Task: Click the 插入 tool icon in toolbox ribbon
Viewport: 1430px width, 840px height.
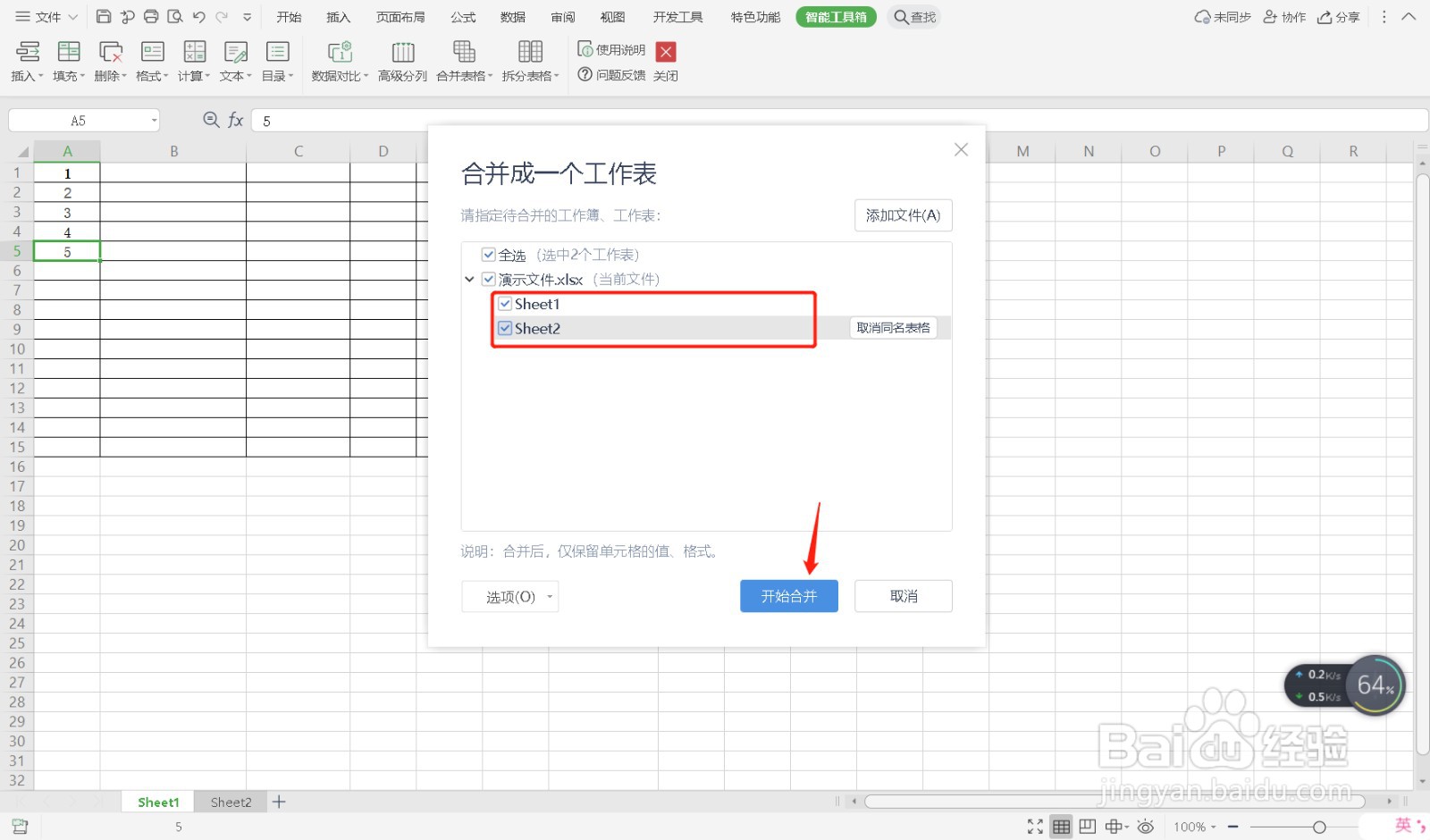Action: (28, 52)
